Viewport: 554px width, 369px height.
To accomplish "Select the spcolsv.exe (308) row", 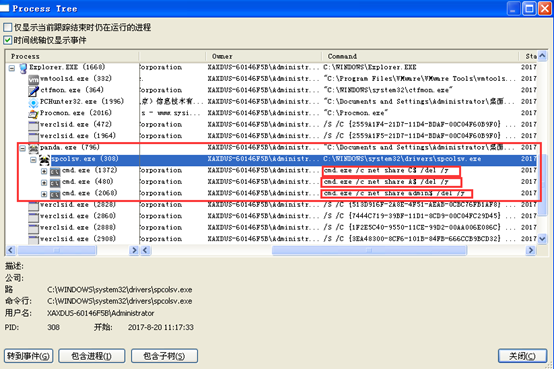I will [271, 160].
